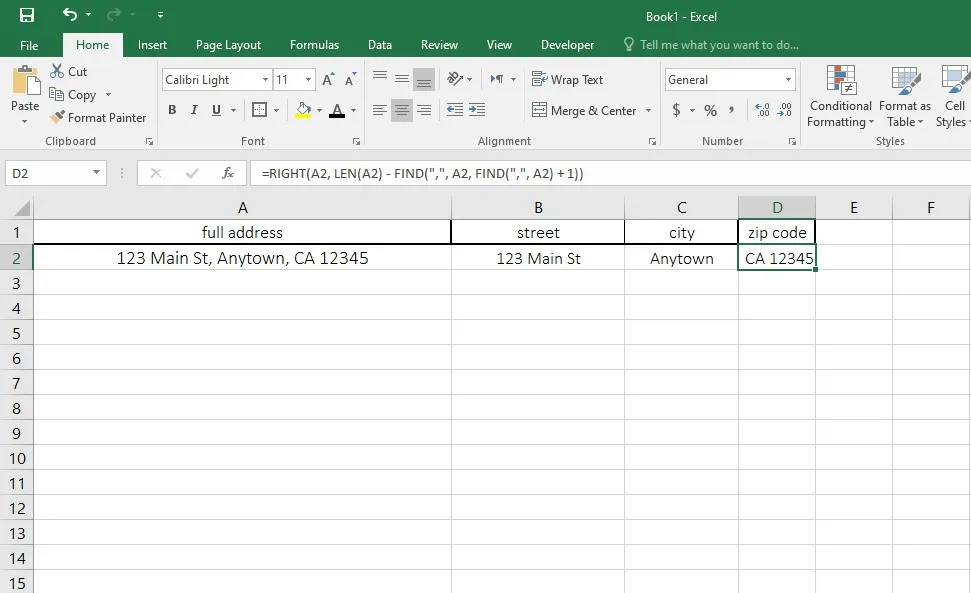
Task: Increase font size with large A icon
Action: (328, 79)
